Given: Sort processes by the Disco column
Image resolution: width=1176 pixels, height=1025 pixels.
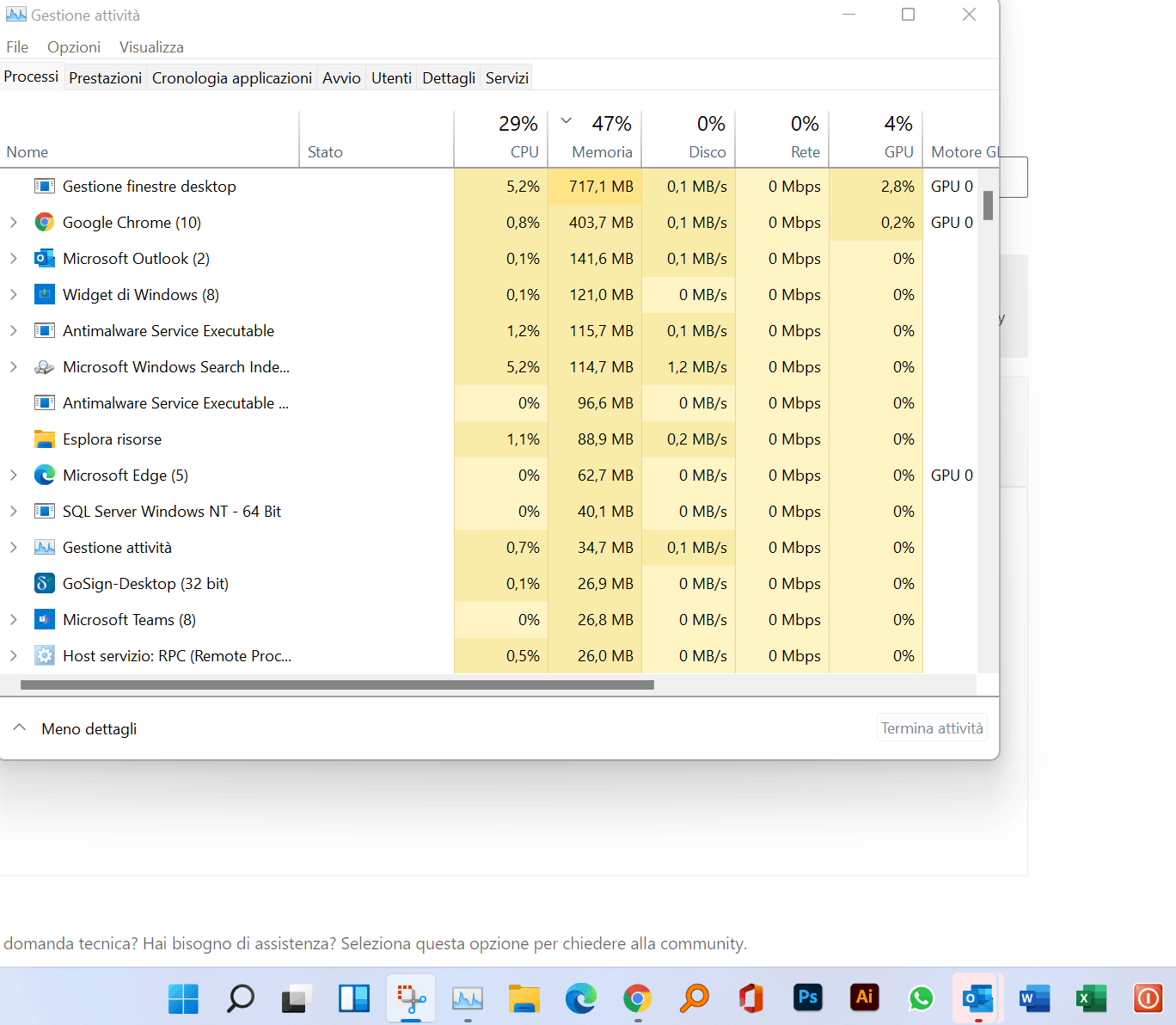Looking at the screenshot, I should (x=689, y=138).
